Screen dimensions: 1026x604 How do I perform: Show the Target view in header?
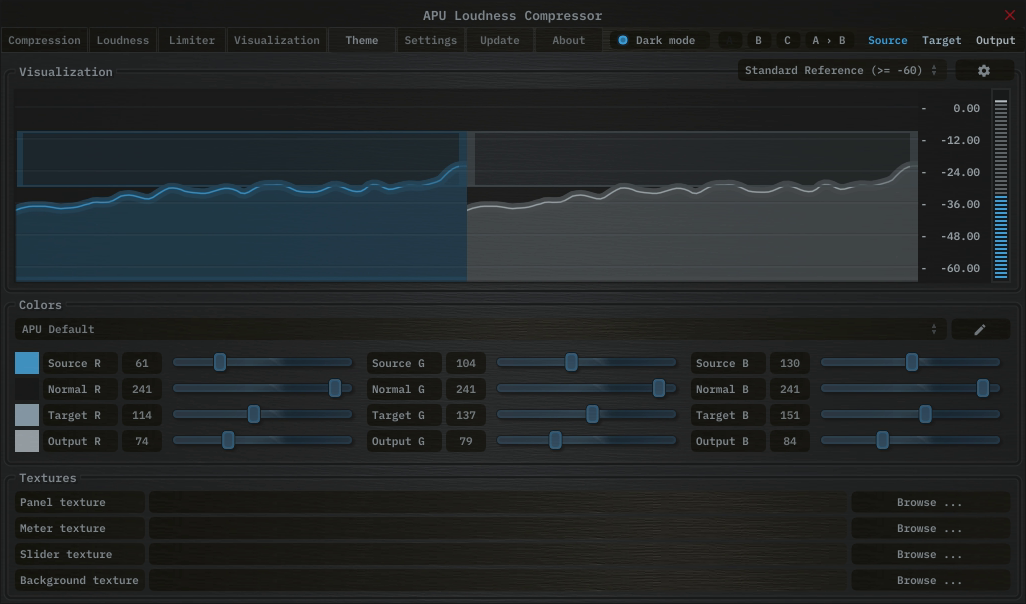941,40
